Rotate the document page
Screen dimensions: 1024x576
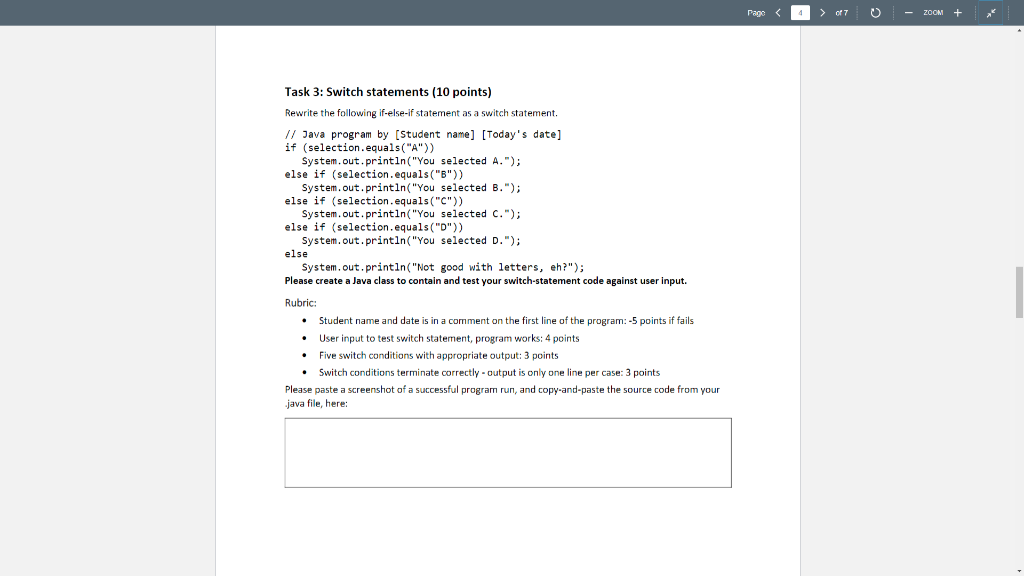(875, 12)
